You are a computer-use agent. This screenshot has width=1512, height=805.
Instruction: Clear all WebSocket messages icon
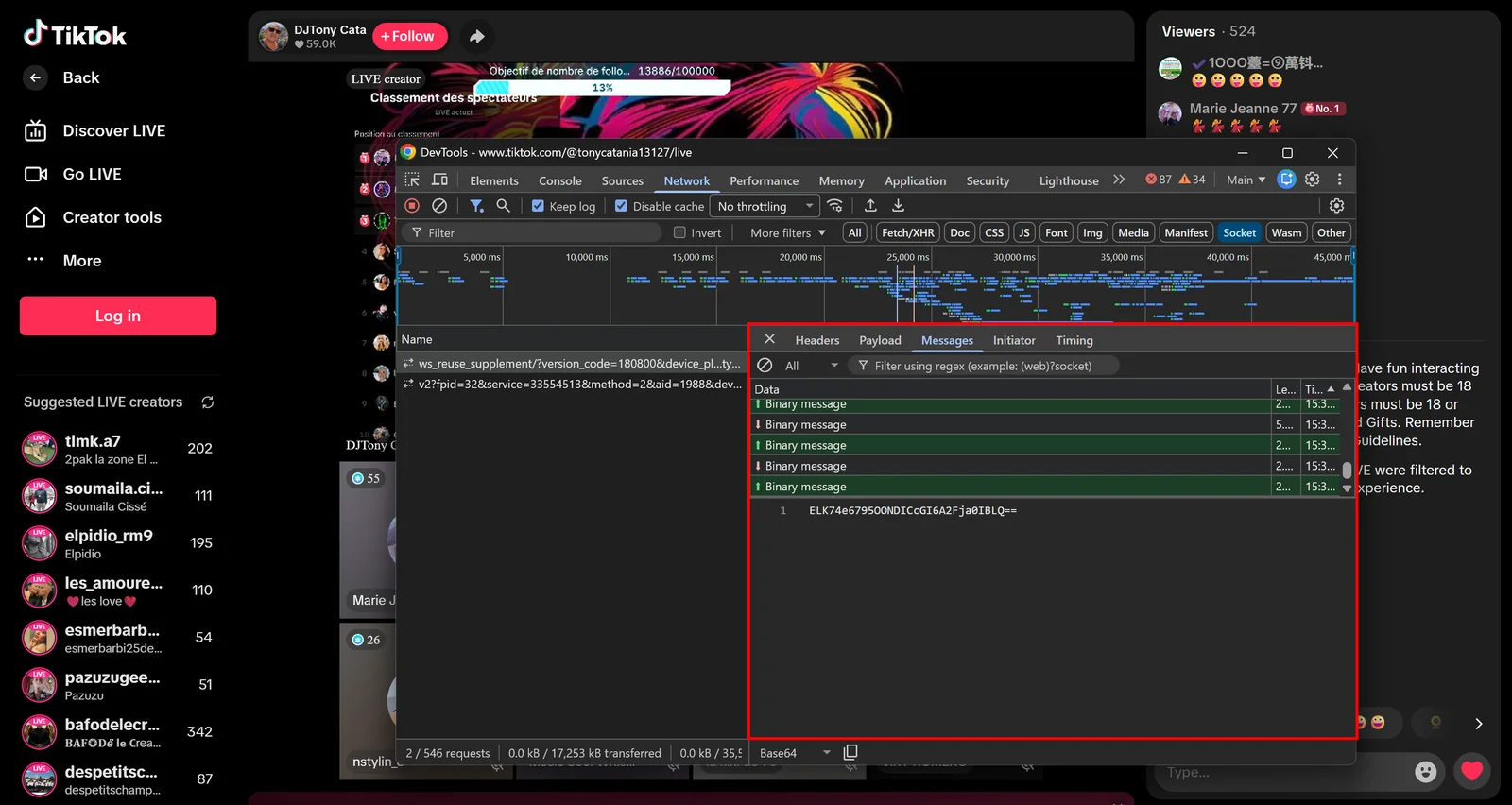pos(765,366)
